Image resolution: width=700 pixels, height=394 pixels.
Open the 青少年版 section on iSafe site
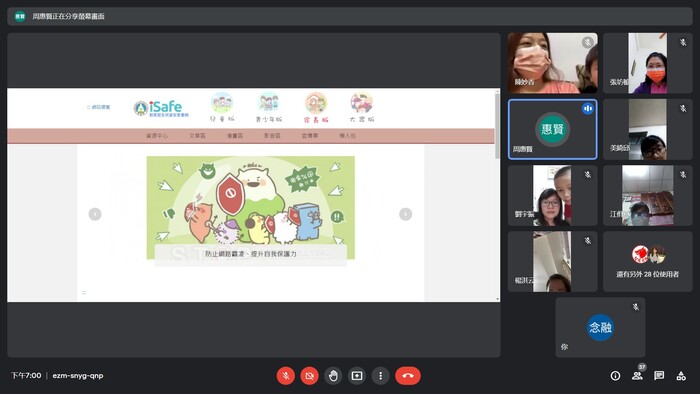[269, 107]
